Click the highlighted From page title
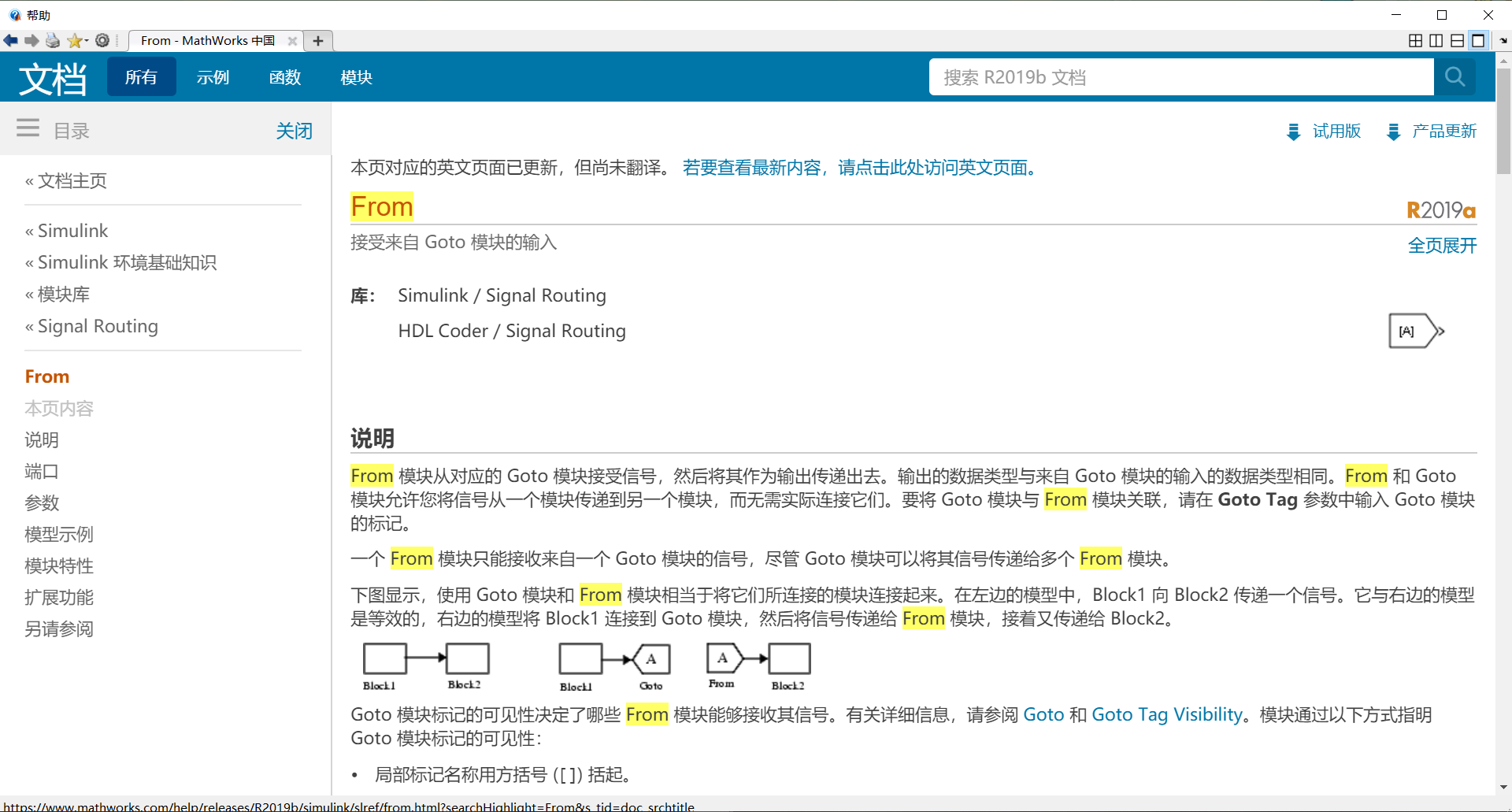The height and width of the screenshot is (812, 1512). [382, 207]
